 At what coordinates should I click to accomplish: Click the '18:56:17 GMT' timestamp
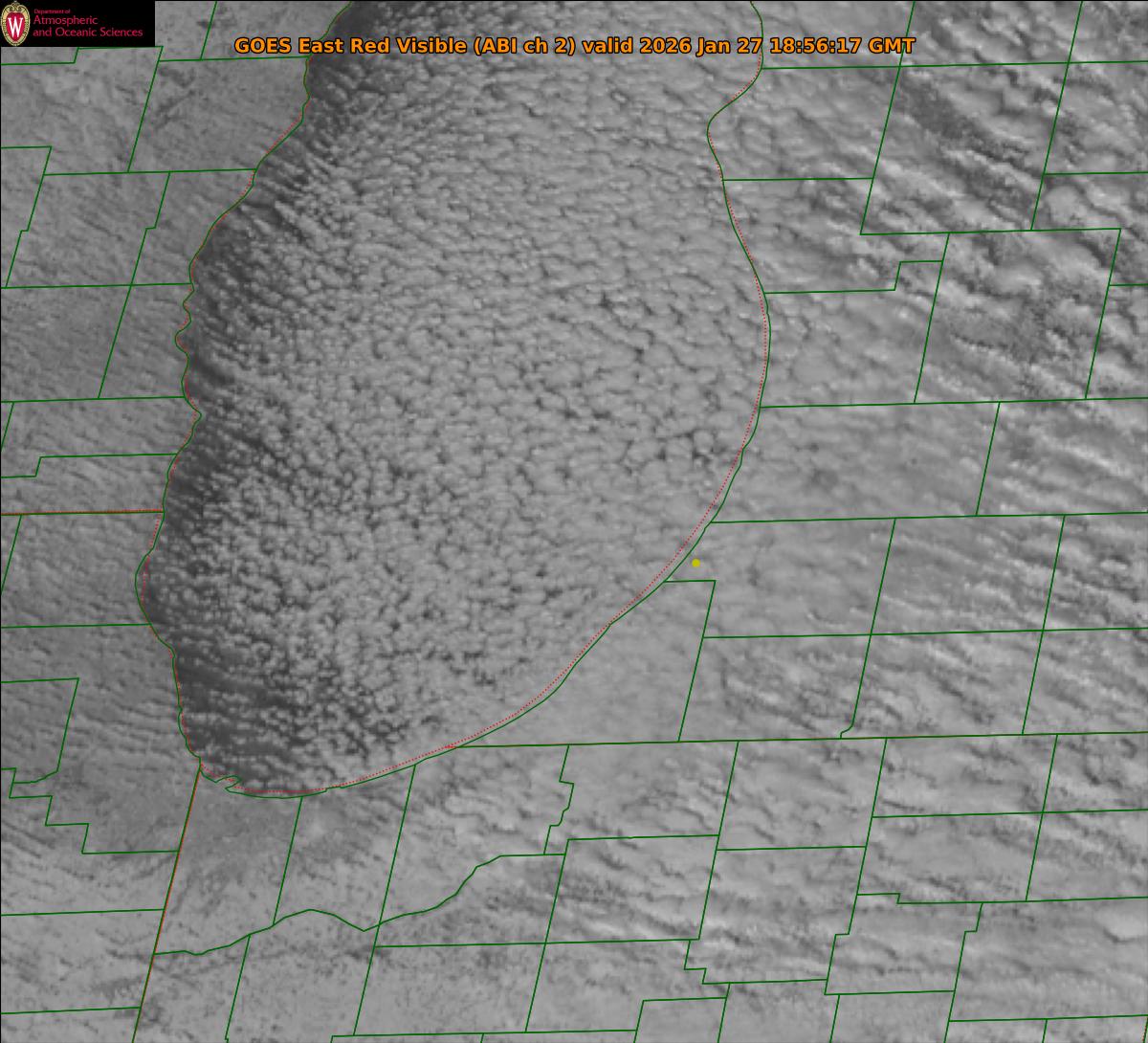pyautogui.click(x=842, y=46)
